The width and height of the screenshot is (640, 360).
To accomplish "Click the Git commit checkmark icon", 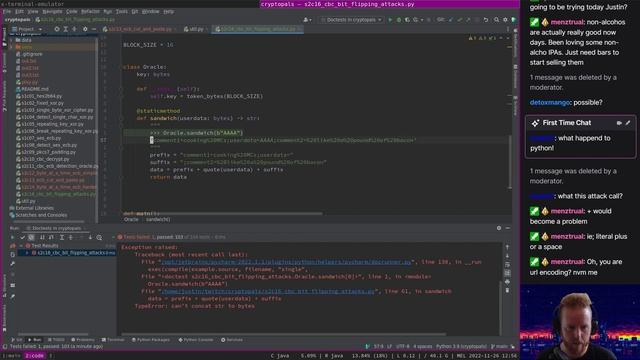I will 460,20.
